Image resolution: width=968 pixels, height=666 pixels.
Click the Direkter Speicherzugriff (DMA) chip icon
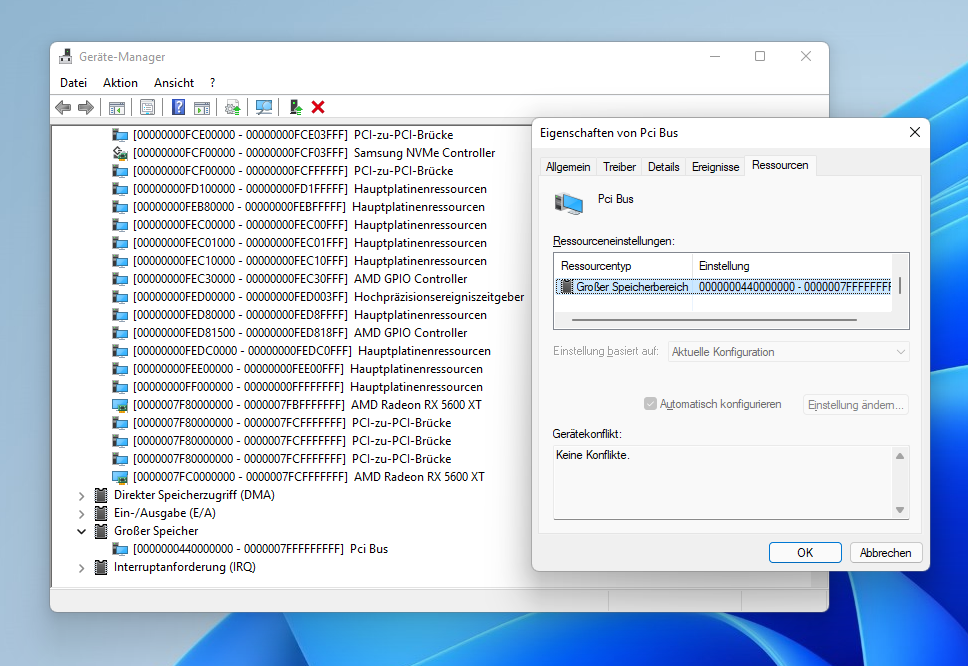point(101,495)
